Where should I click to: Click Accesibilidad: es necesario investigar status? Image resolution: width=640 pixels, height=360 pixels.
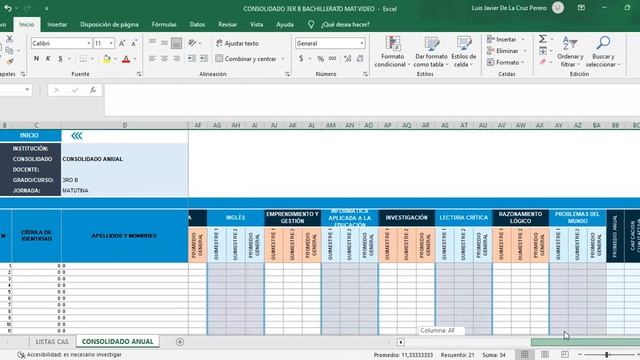coord(69,355)
